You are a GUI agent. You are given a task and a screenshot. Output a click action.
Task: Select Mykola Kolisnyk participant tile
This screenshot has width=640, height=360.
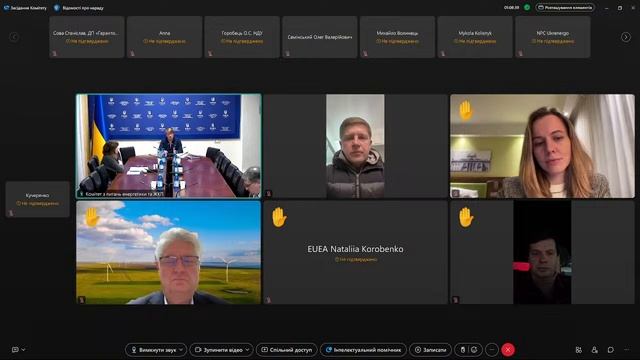tap(475, 37)
